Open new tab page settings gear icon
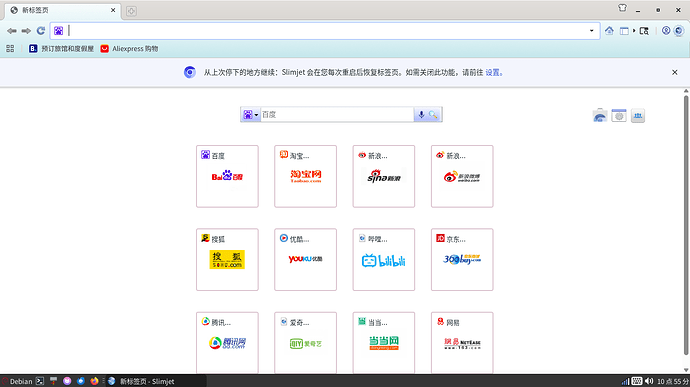The image size is (690, 387). click(x=619, y=115)
